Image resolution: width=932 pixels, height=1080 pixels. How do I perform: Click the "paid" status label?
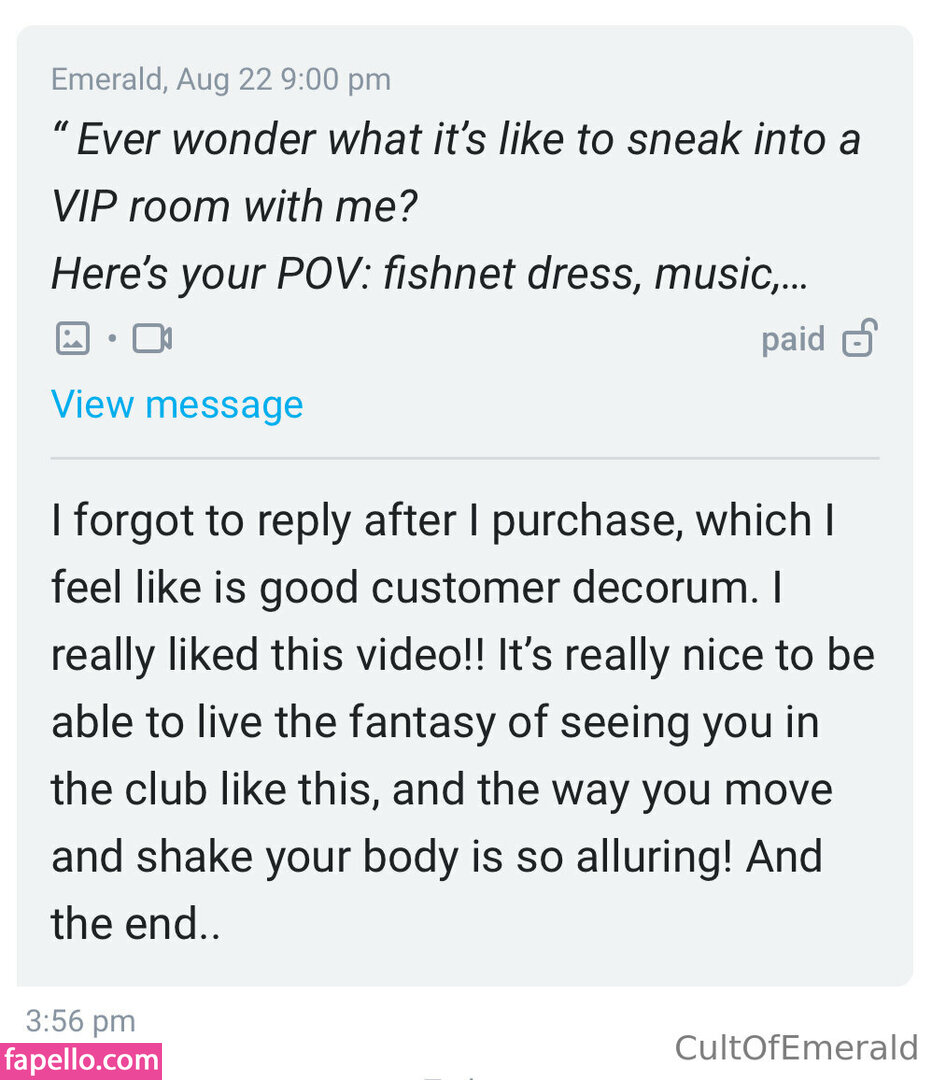tap(793, 339)
